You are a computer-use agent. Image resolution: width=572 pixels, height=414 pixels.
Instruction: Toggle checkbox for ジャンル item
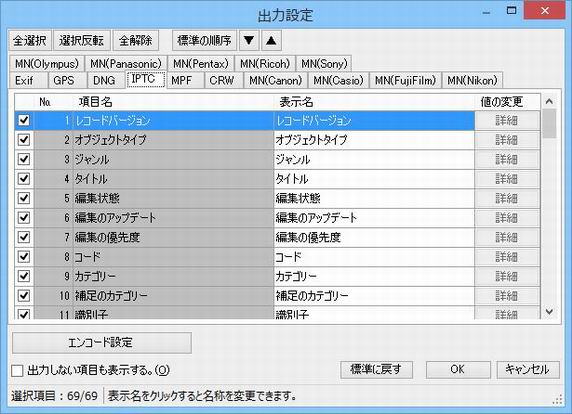[24, 159]
